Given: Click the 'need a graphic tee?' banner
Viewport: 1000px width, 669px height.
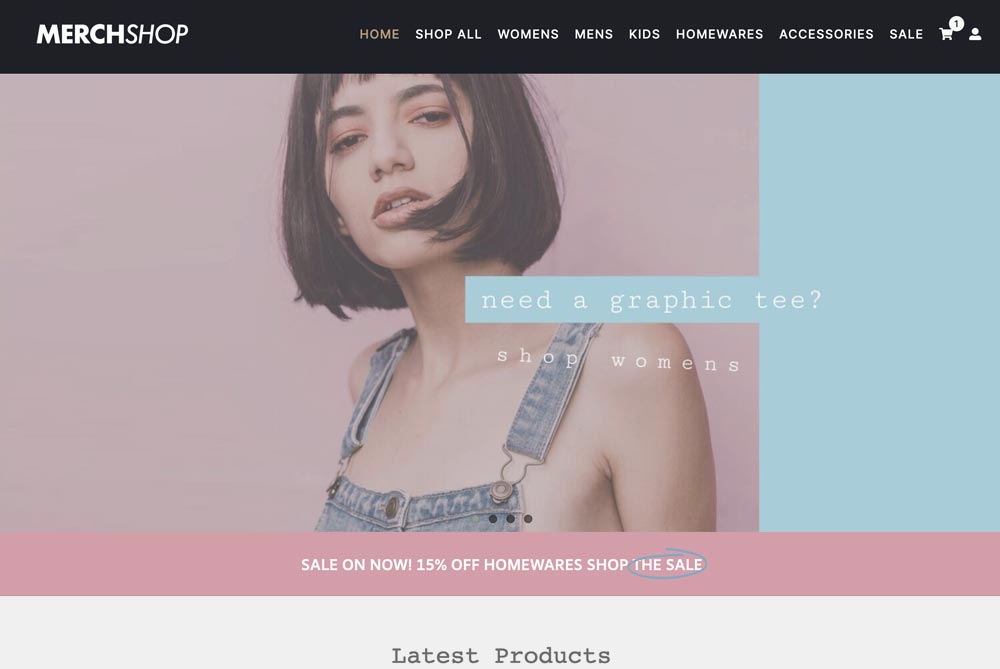Looking at the screenshot, I should (651, 299).
